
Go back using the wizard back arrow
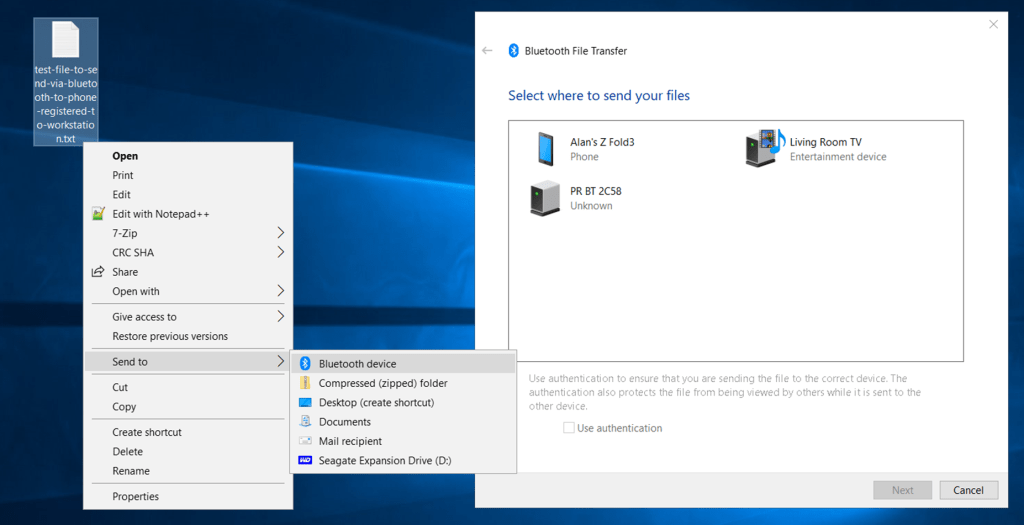point(487,51)
